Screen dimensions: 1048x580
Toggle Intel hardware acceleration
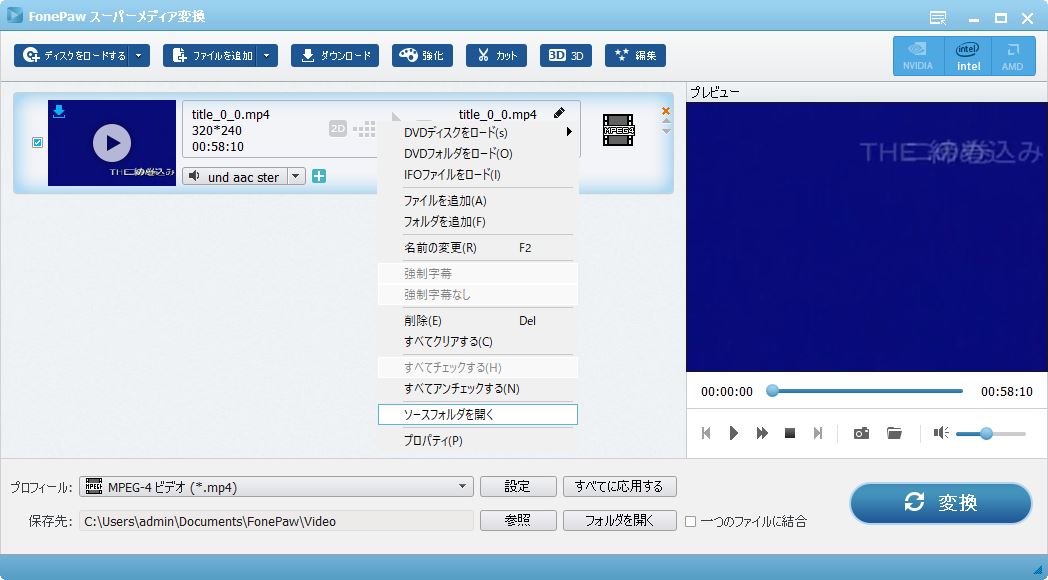(968, 56)
